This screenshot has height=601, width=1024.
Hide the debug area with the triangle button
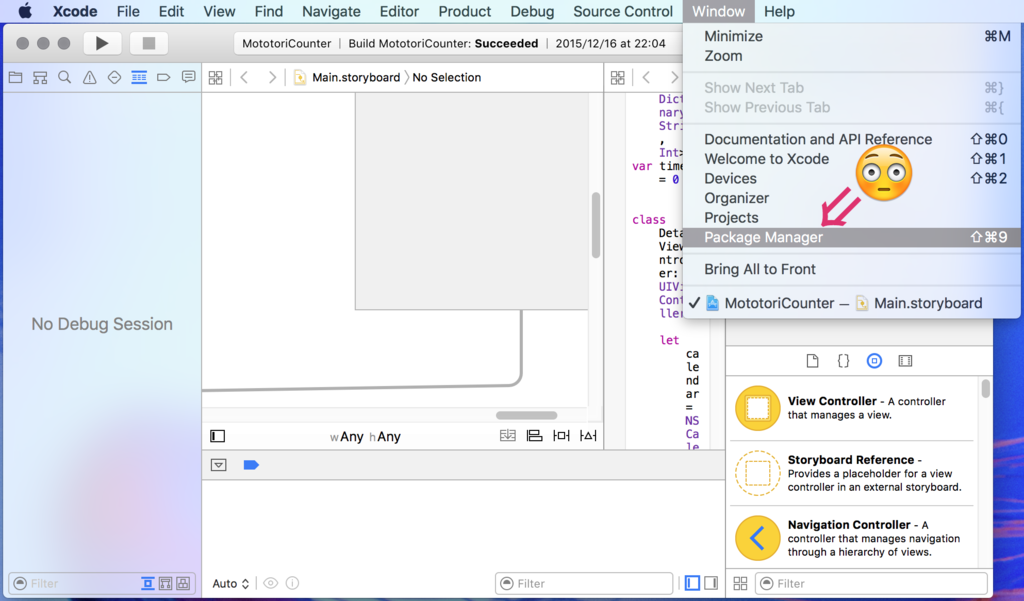tap(219, 465)
